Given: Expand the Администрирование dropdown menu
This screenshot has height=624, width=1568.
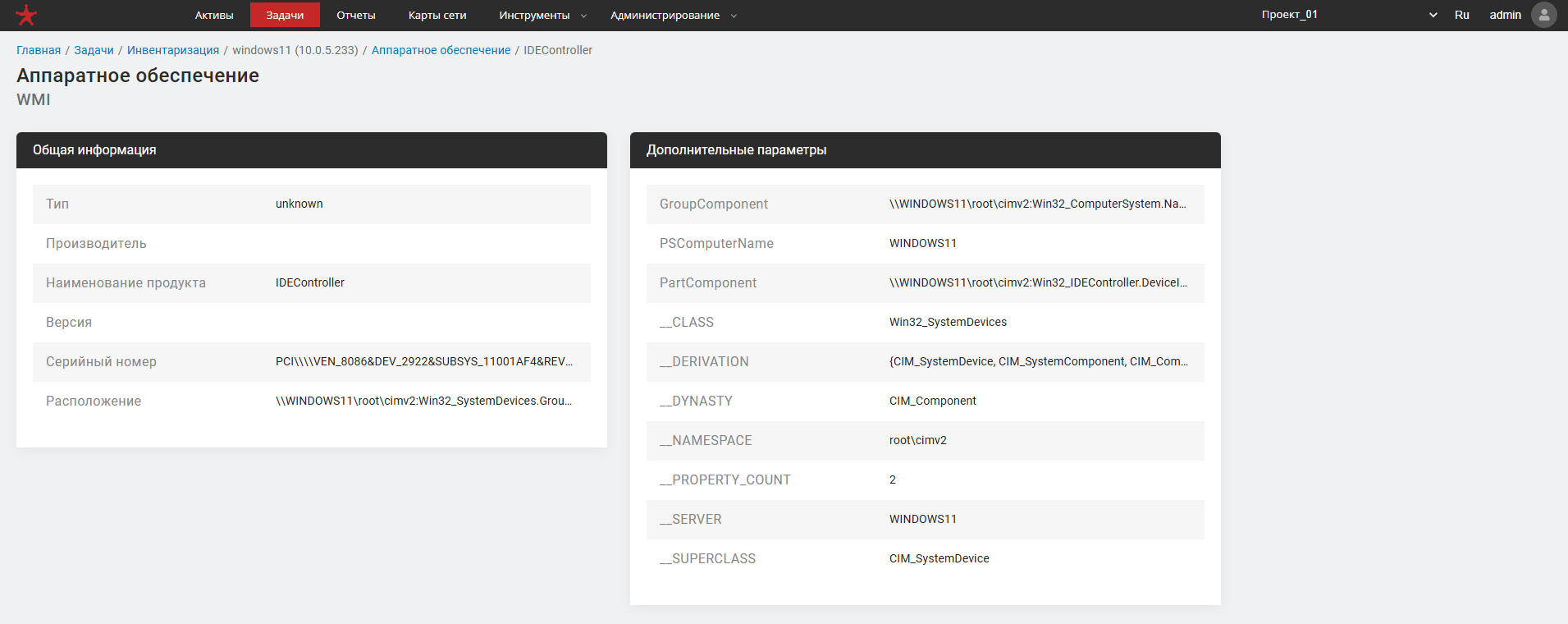Looking at the screenshot, I should (674, 16).
